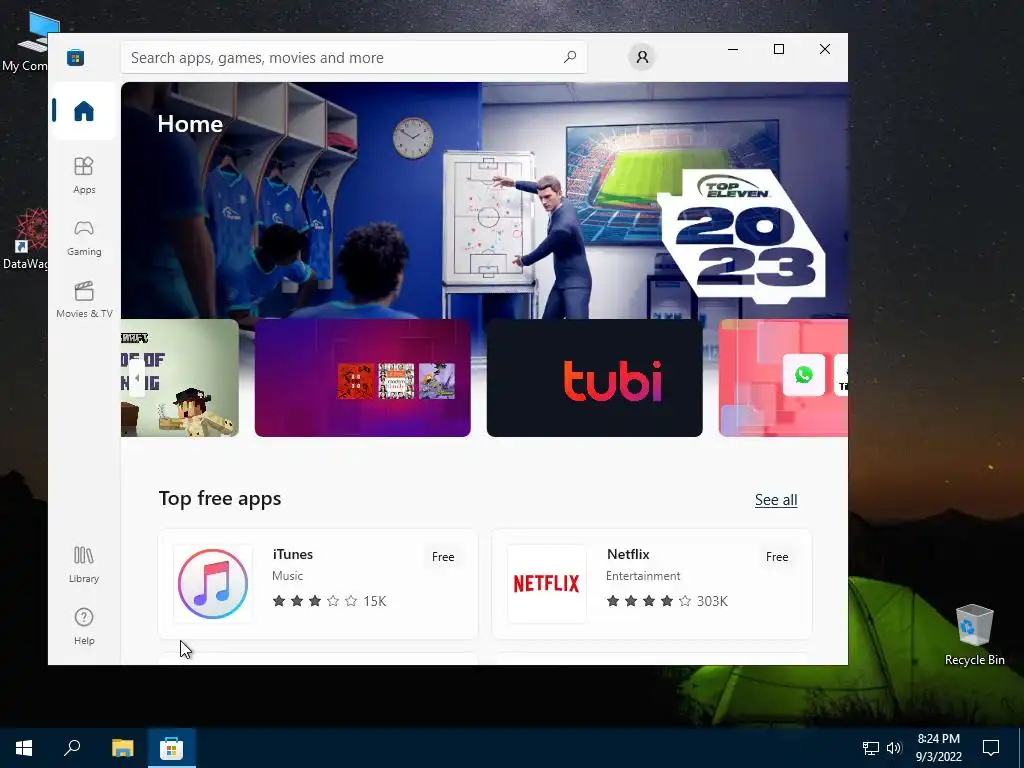
Task: Open the Tubi promo card
Action: coord(594,377)
